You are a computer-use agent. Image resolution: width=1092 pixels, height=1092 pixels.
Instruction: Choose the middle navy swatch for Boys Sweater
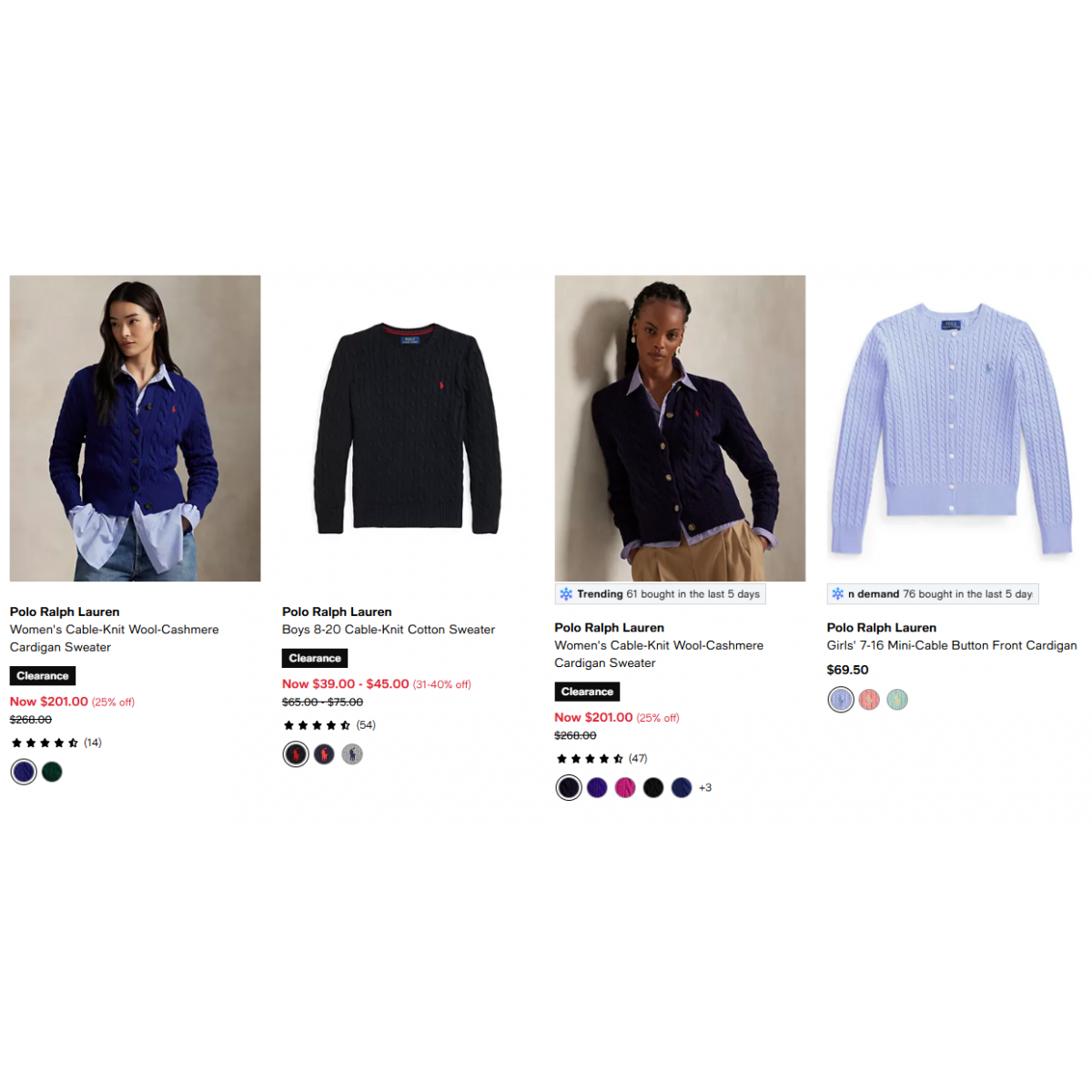pos(324,754)
